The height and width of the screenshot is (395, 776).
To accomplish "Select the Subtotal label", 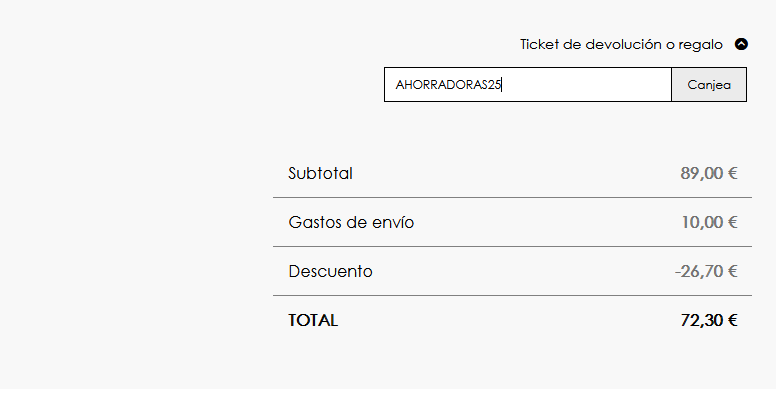I will (320, 173).
